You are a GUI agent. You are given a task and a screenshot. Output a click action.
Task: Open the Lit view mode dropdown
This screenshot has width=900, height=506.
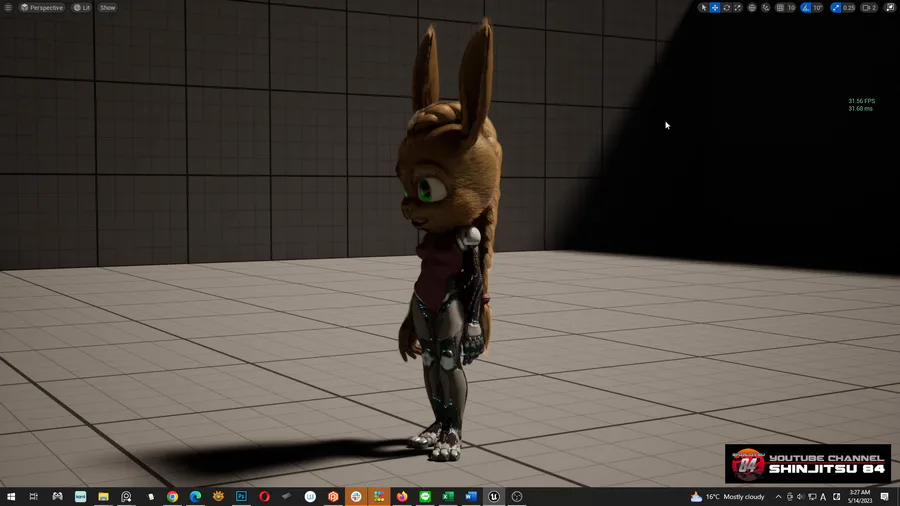pyautogui.click(x=82, y=7)
